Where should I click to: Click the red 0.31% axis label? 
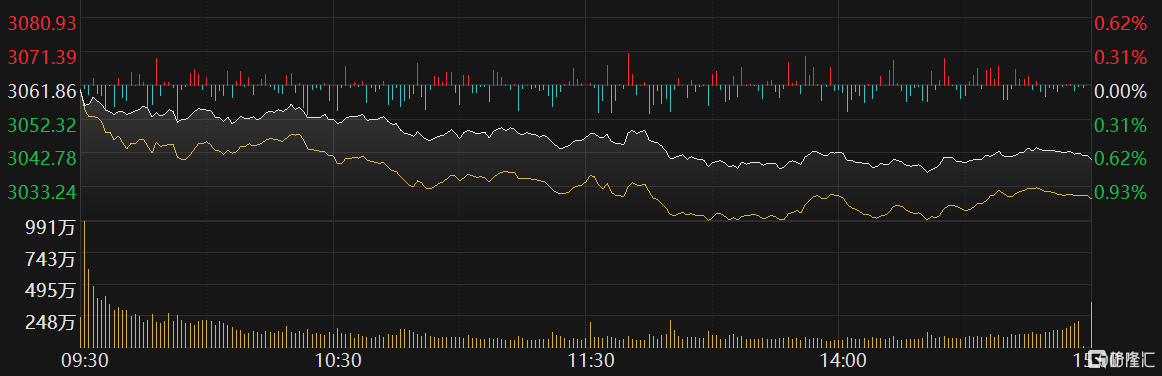pyautogui.click(x=1120, y=57)
